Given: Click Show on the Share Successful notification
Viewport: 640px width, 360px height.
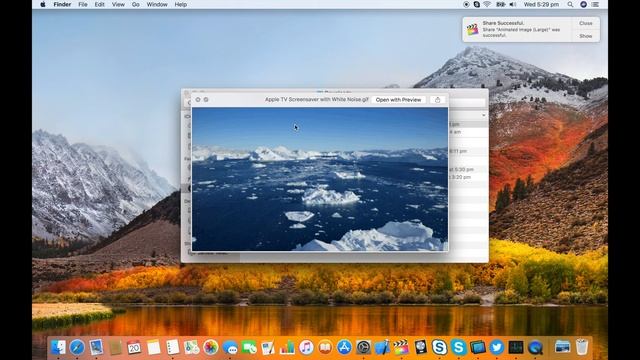Looking at the screenshot, I should point(585,36).
